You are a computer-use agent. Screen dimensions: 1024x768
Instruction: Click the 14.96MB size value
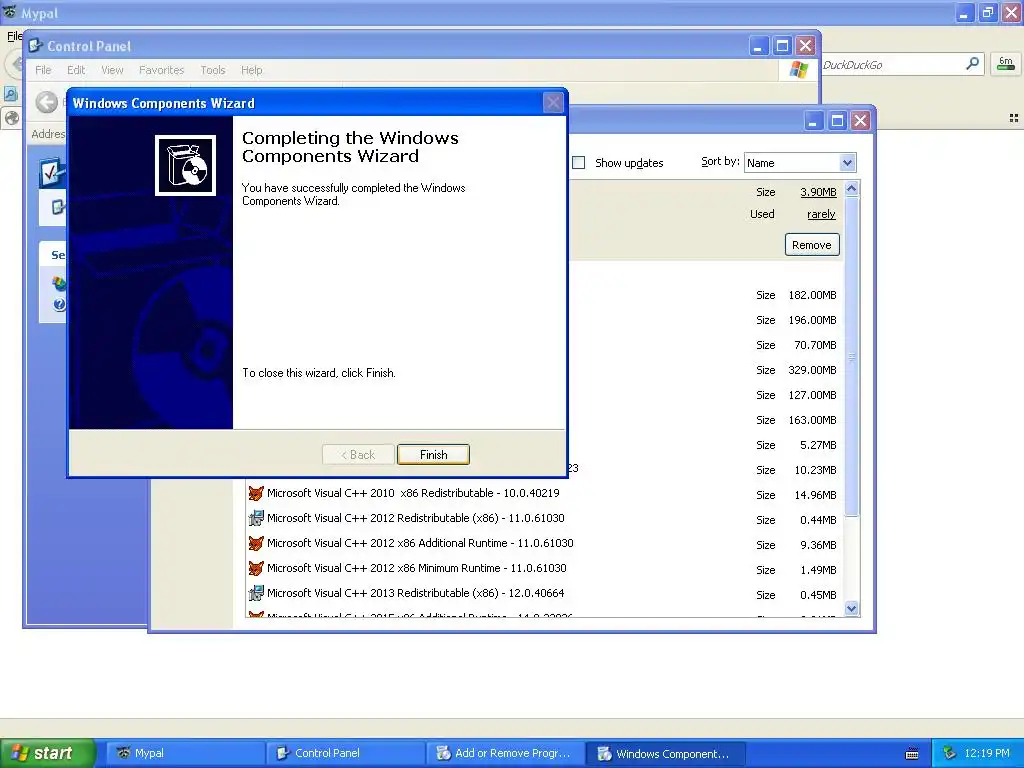coord(815,495)
